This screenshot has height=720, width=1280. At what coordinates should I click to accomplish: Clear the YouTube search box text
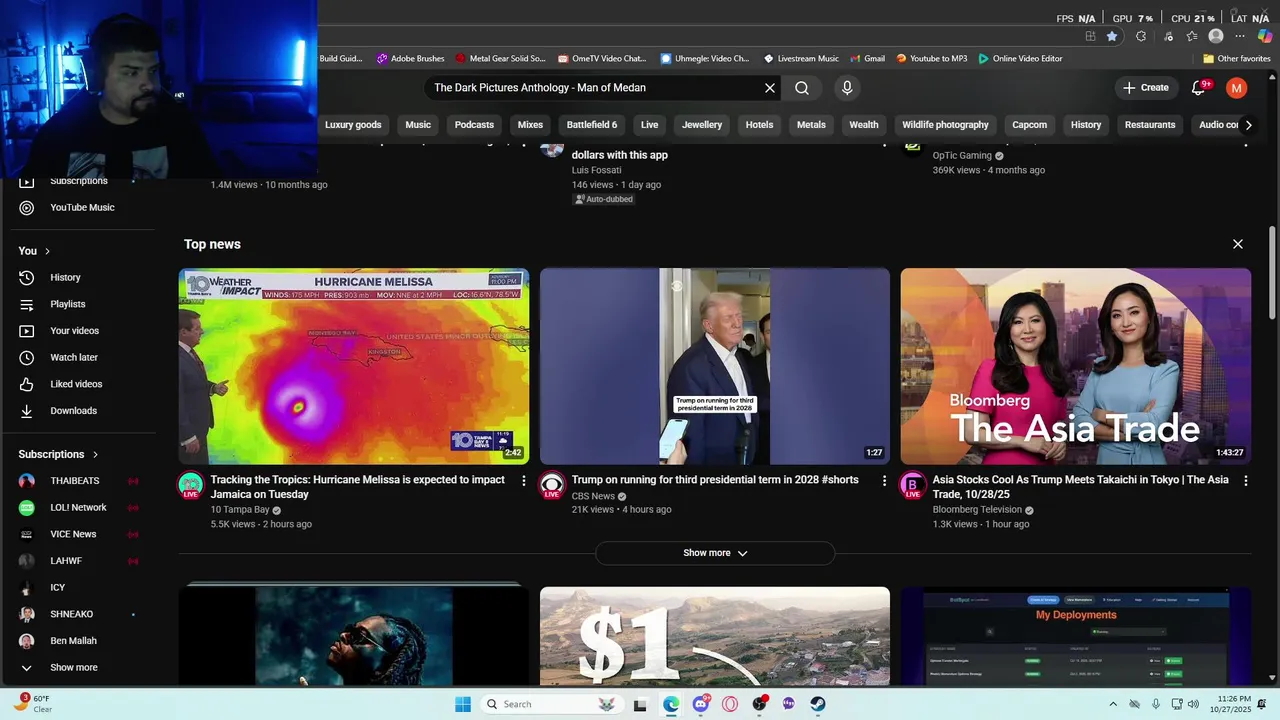point(770,88)
